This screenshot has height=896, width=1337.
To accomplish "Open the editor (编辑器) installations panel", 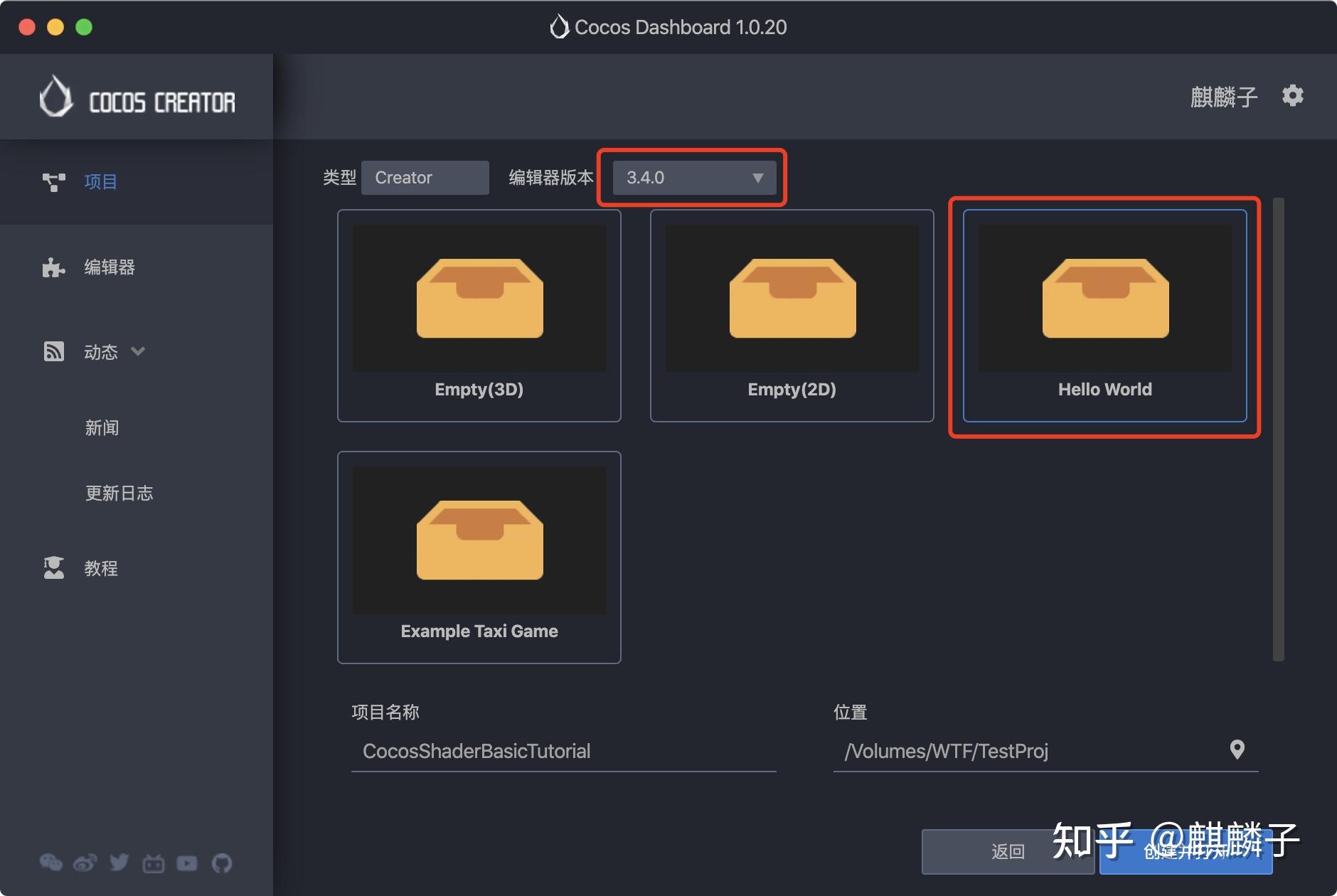I will click(x=108, y=267).
